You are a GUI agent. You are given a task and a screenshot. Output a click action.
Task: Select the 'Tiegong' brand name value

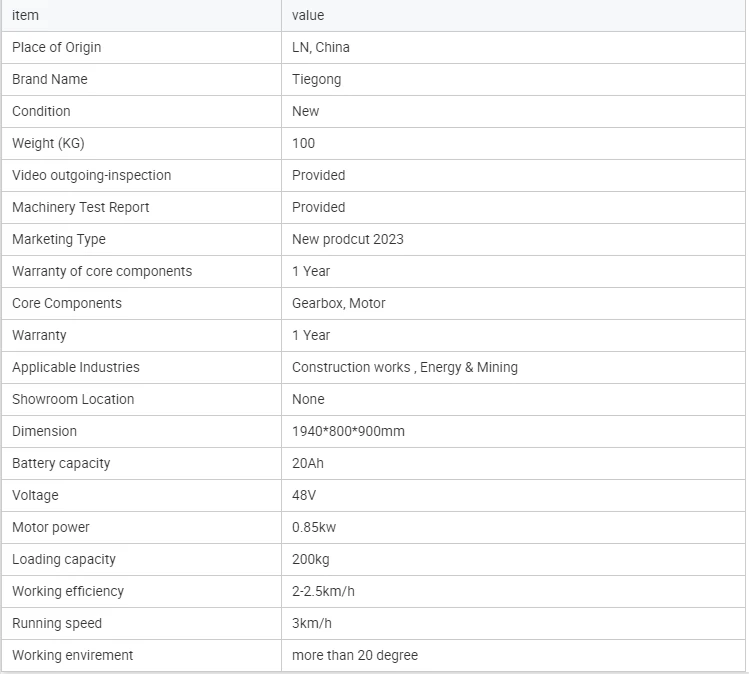tap(317, 79)
